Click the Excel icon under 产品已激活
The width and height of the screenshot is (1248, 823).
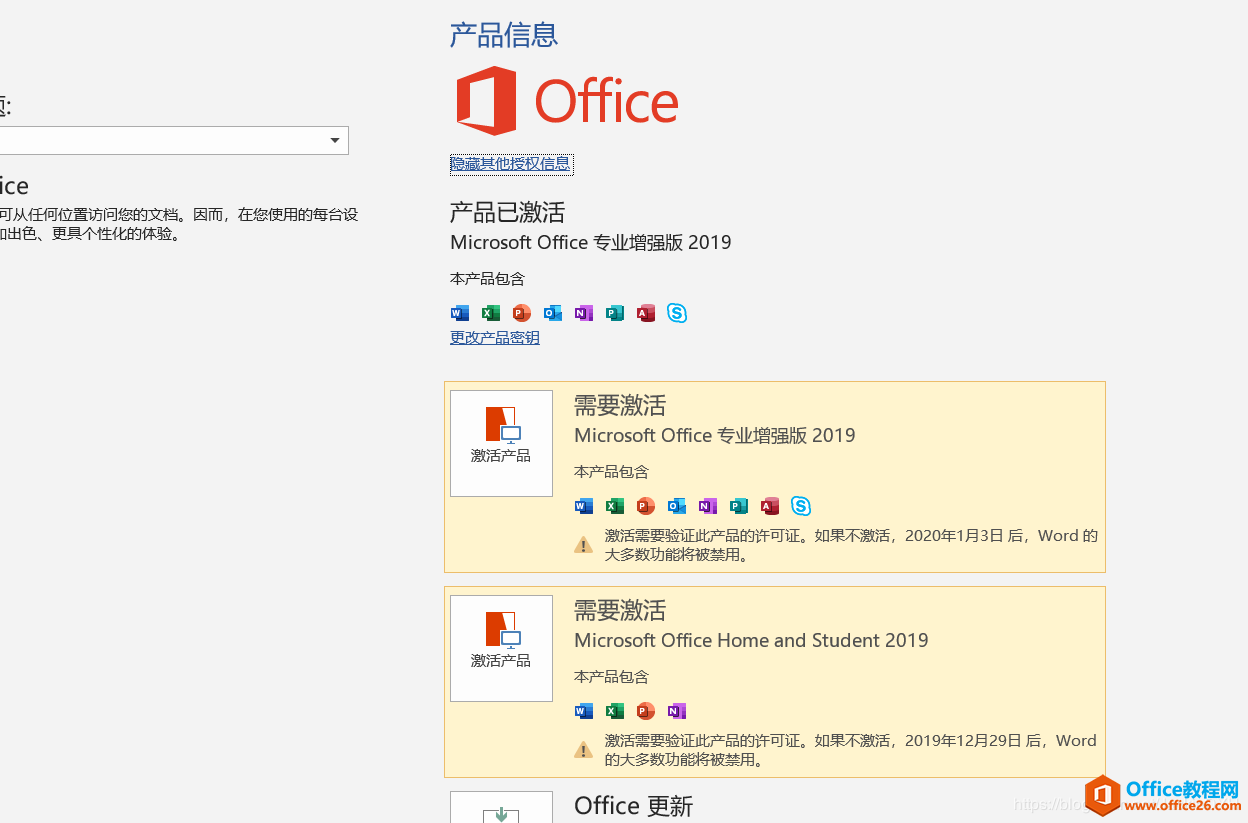(x=491, y=313)
